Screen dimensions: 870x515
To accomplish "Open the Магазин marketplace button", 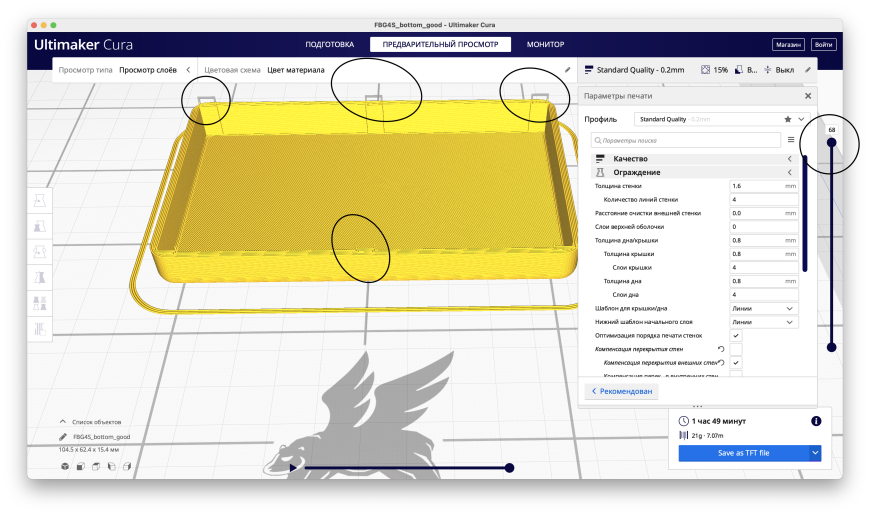I will [788, 44].
